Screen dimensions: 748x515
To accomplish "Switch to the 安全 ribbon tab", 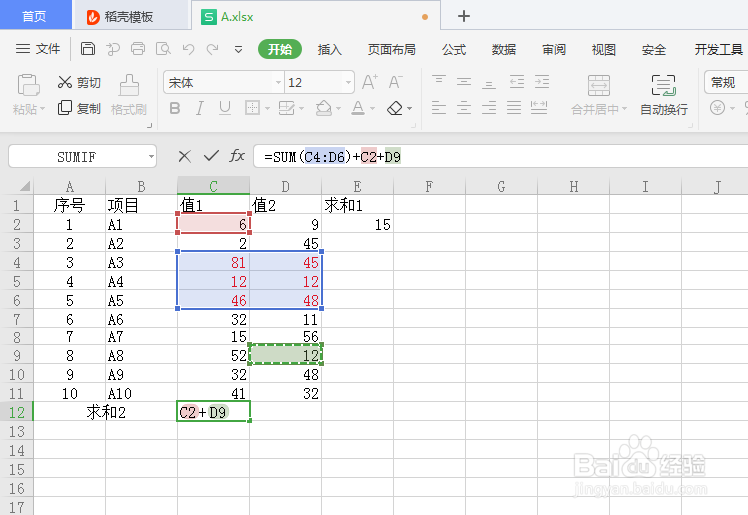I will point(654,49).
